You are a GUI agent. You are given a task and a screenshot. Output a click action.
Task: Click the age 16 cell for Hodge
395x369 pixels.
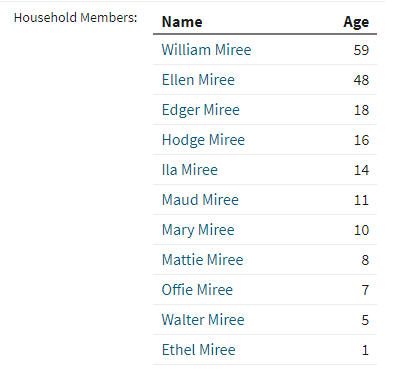(361, 140)
